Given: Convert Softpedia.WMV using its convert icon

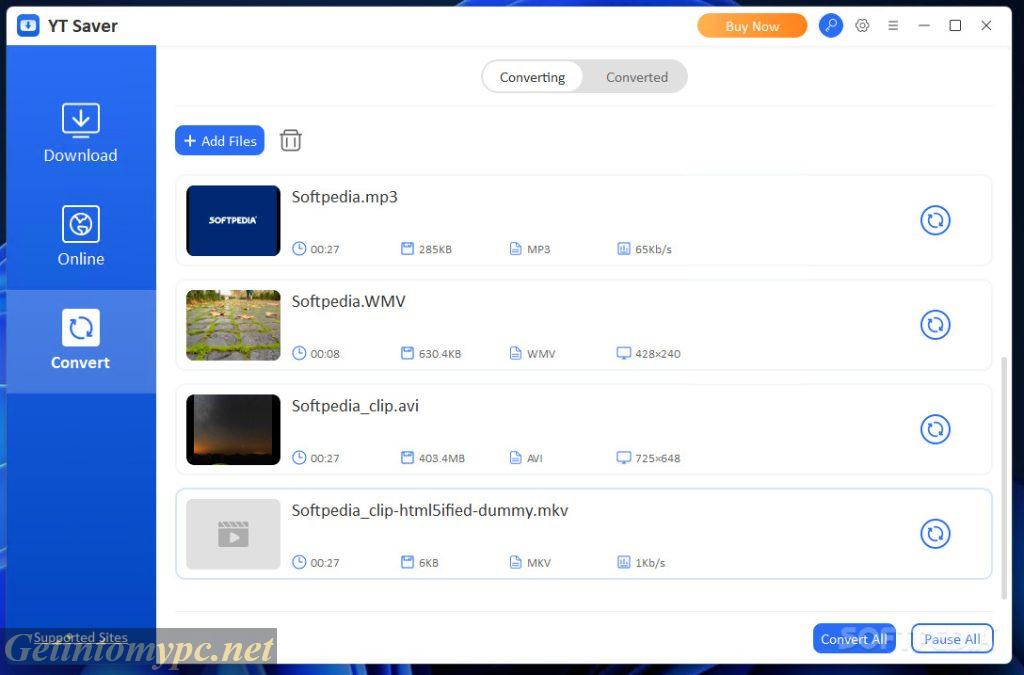Looking at the screenshot, I should (x=935, y=325).
